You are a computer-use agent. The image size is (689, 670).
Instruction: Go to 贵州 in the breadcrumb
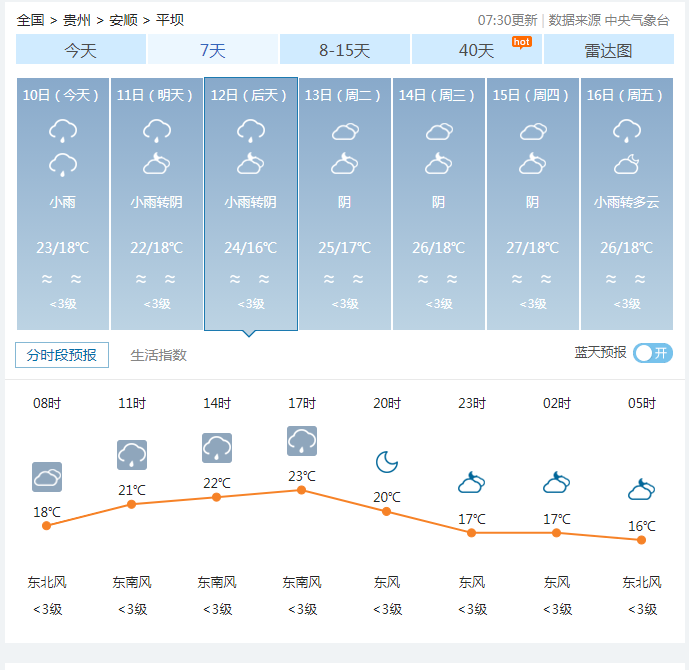point(77,20)
